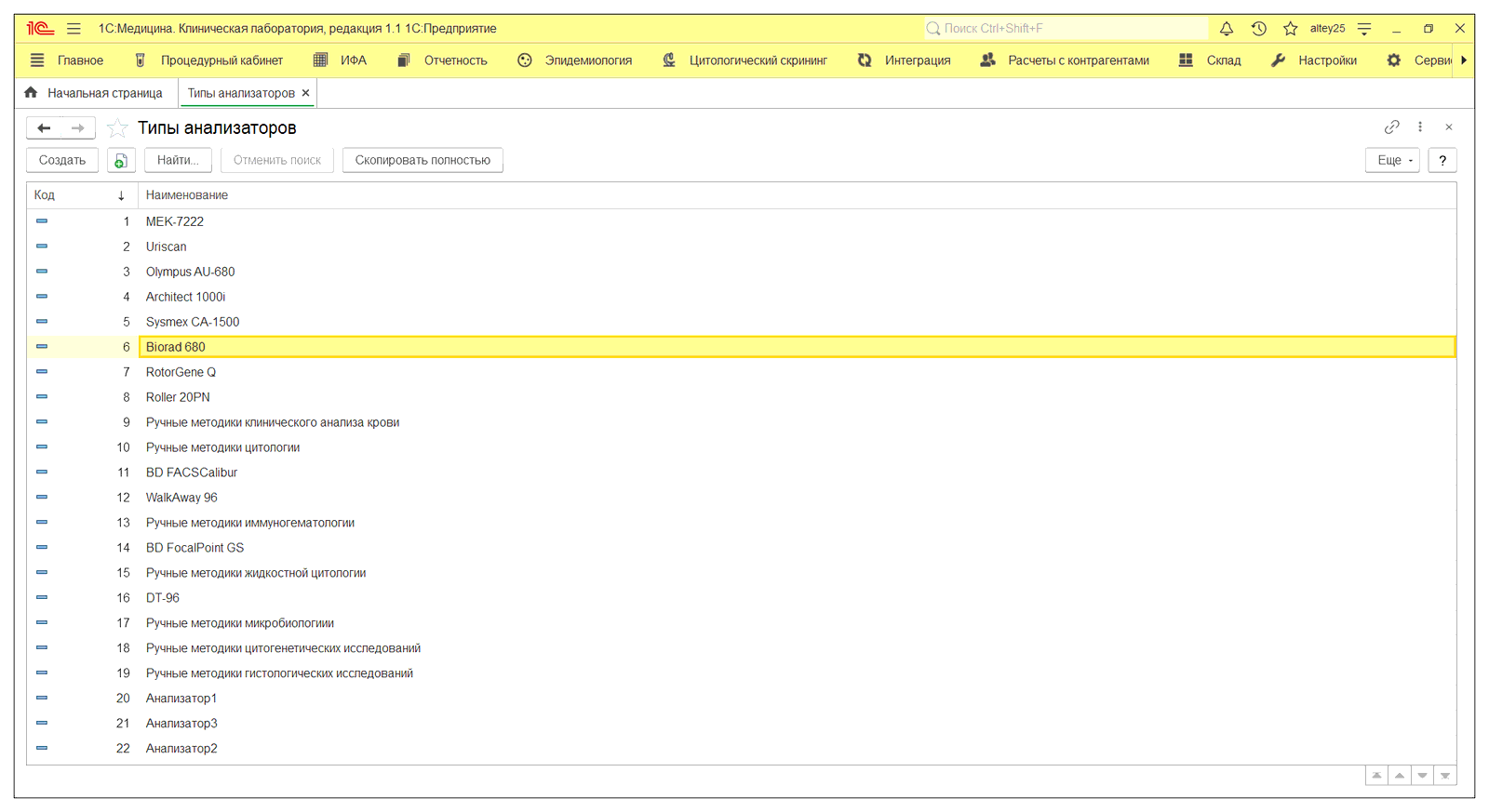Select the Анализатор2 row
1489x812 pixels.
click(742, 749)
